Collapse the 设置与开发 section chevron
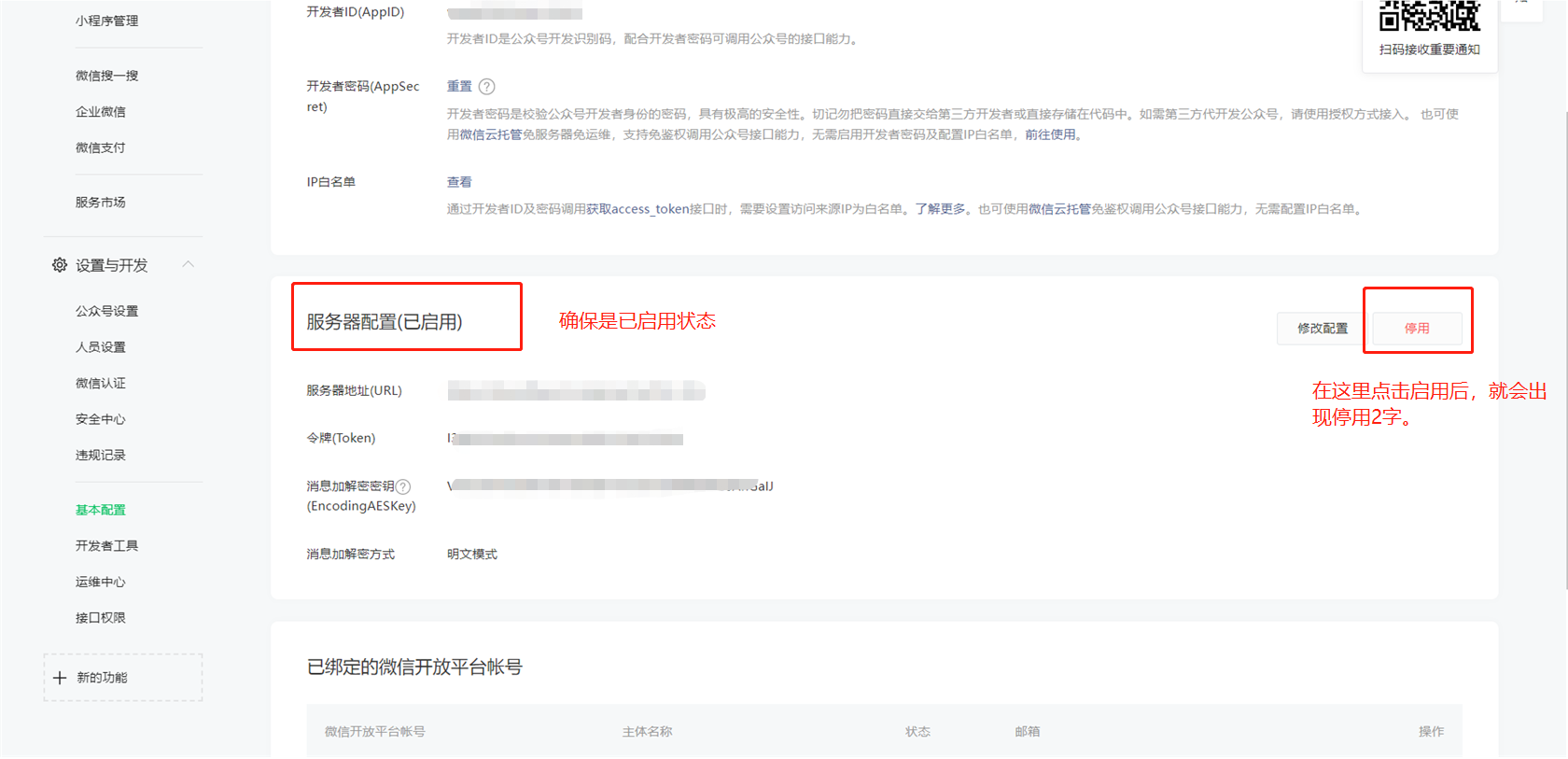 [189, 264]
